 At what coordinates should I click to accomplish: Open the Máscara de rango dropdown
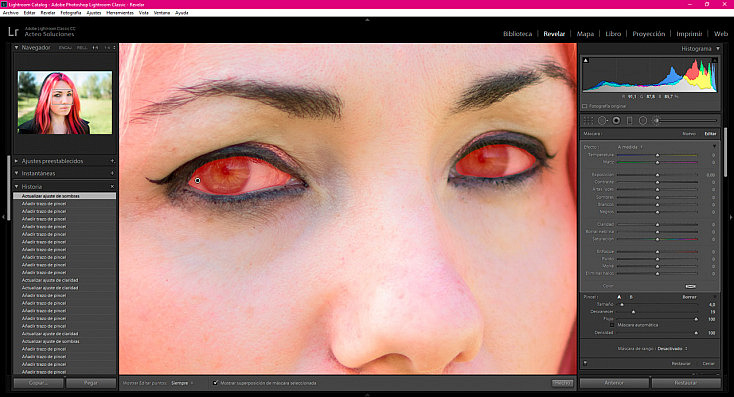point(673,348)
